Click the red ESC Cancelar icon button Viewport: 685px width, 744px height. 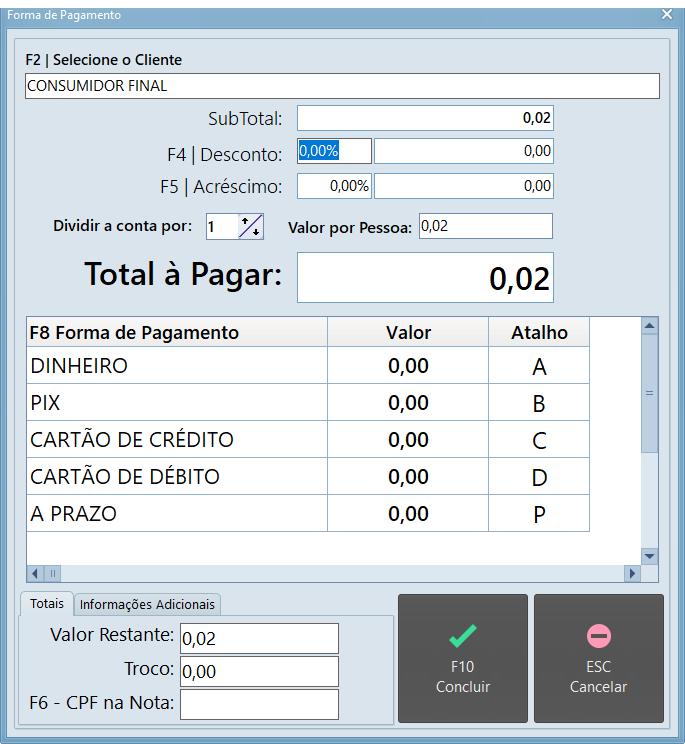pos(598,658)
